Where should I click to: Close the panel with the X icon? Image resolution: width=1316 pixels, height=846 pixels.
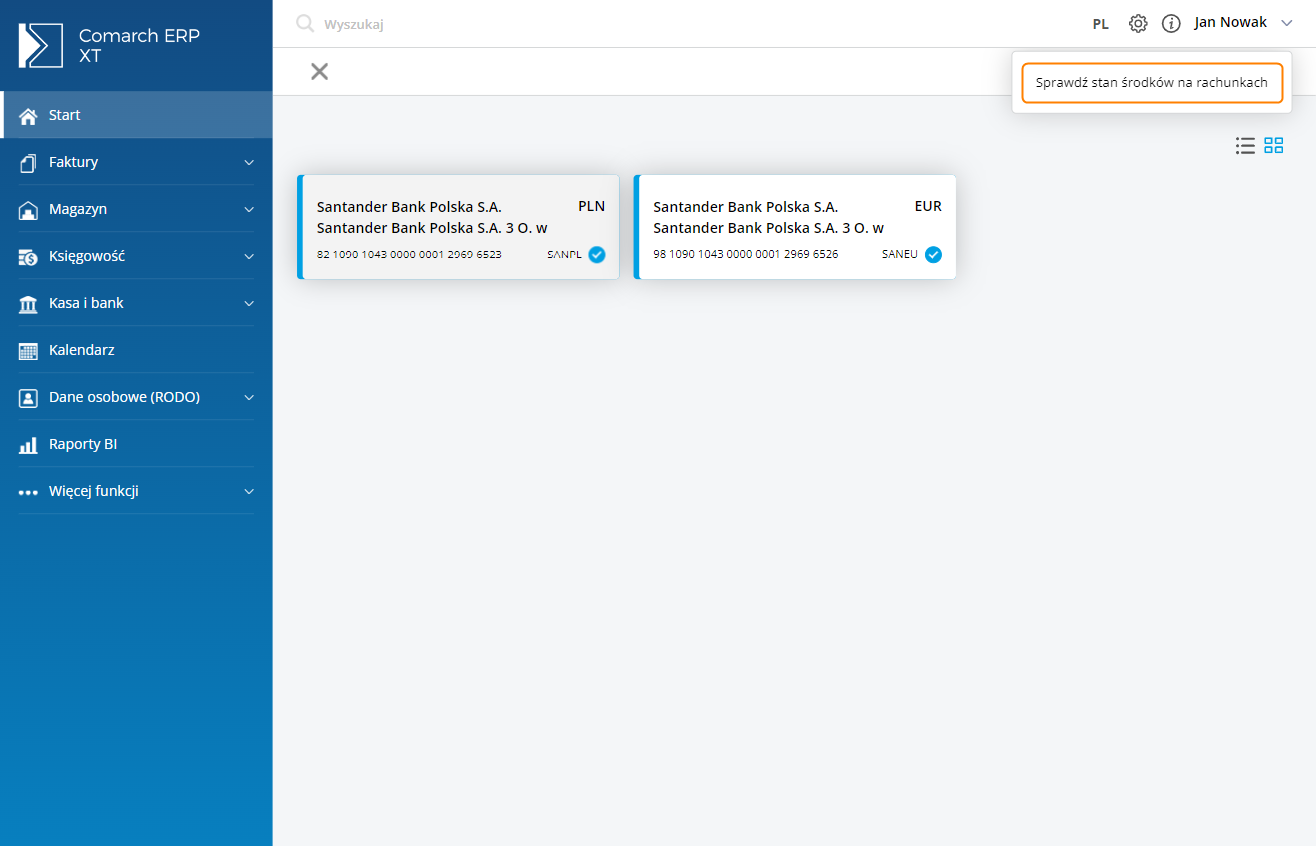[x=319, y=71]
